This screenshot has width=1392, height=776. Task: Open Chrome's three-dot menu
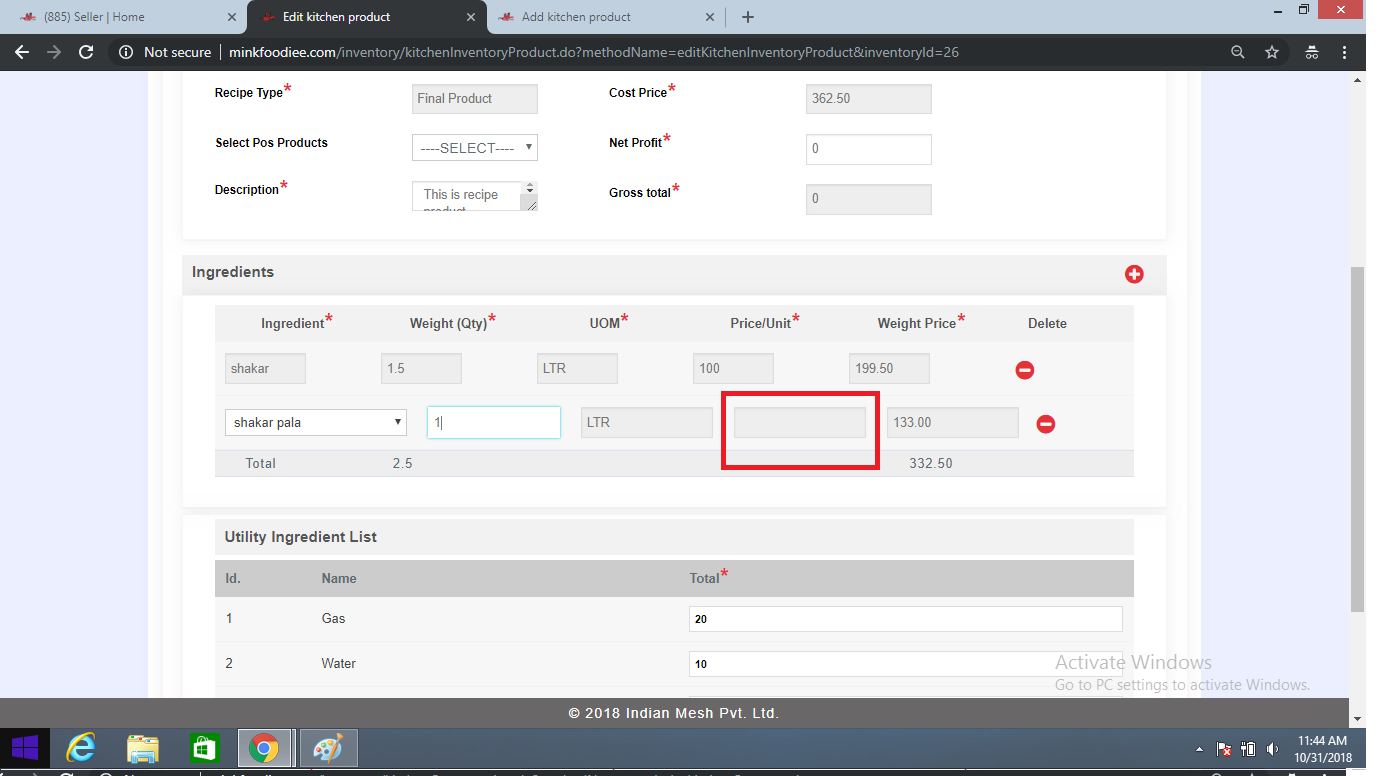(1343, 52)
